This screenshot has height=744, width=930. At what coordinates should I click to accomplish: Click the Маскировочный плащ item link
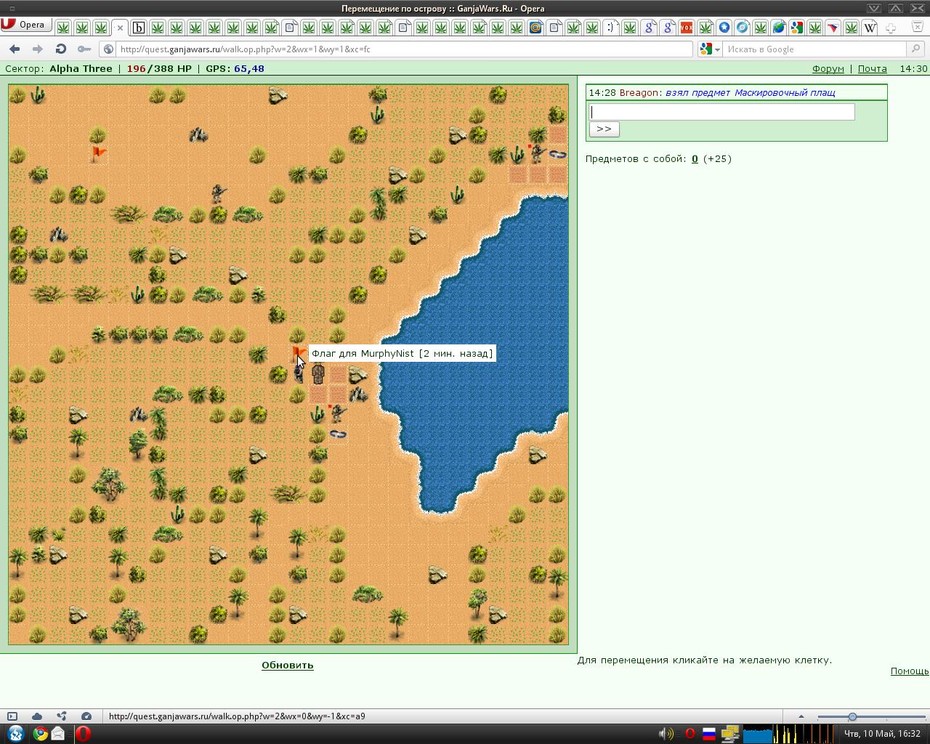785,93
